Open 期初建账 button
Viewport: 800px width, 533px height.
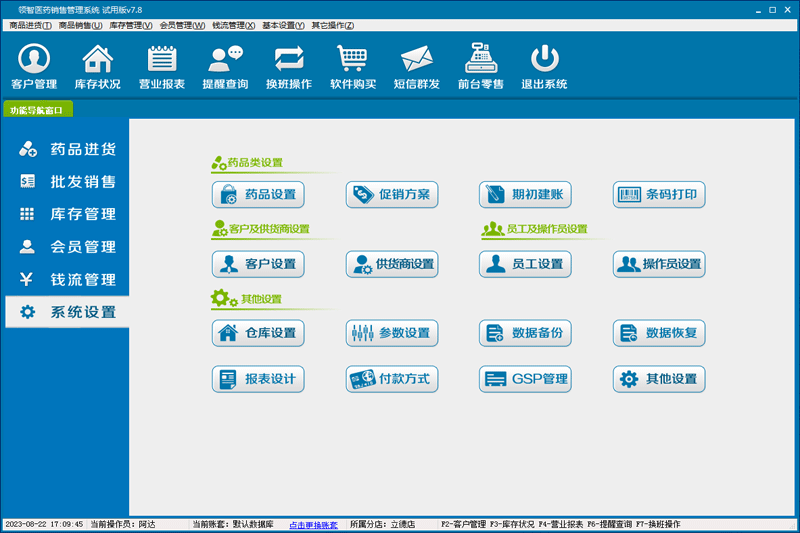tap(525, 194)
